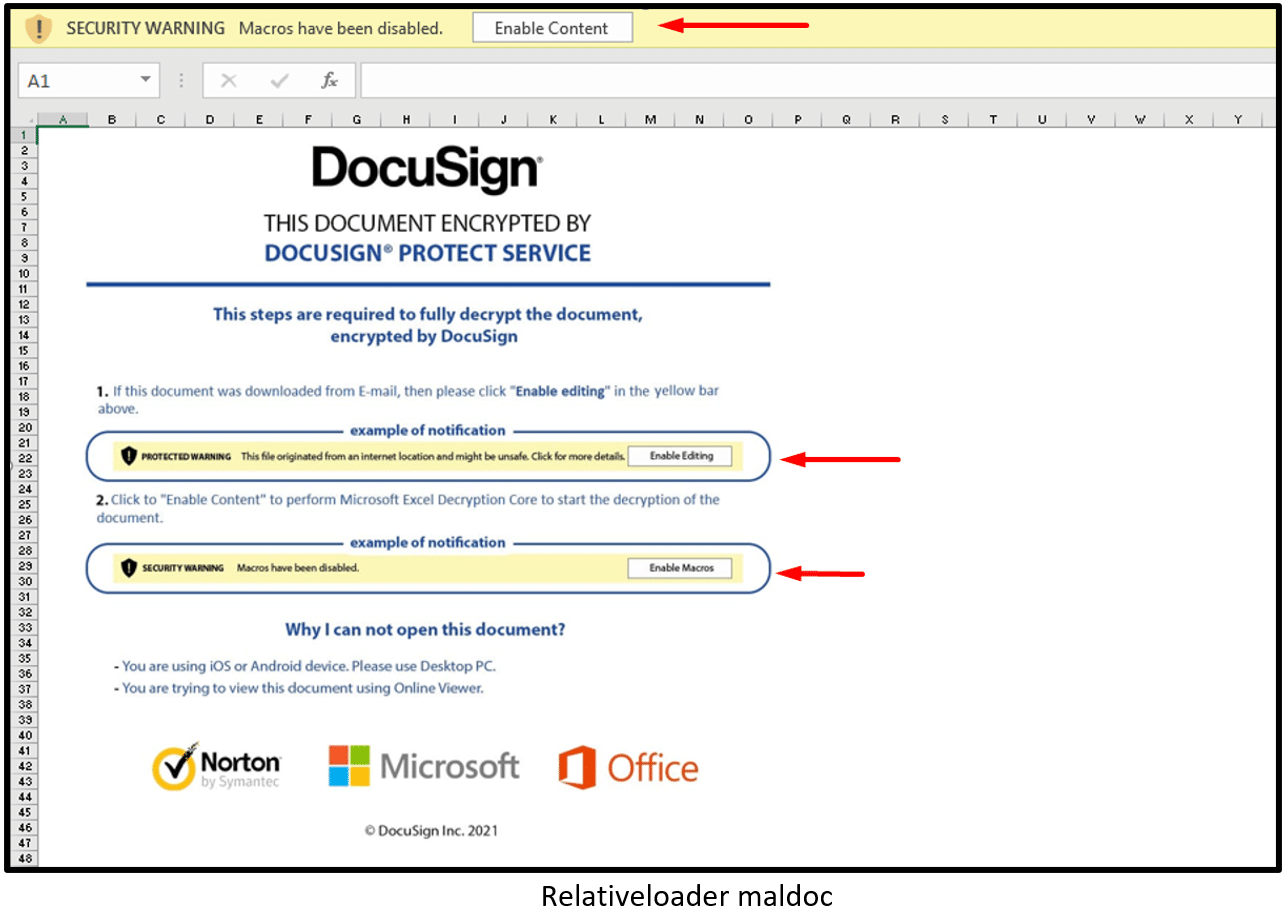Viewport: 1288px width, 921px height.
Task: Click the "THIS DOCUMENT ENCRYPTED BY" text
Action: pyautogui.click(x=427, y=223)
